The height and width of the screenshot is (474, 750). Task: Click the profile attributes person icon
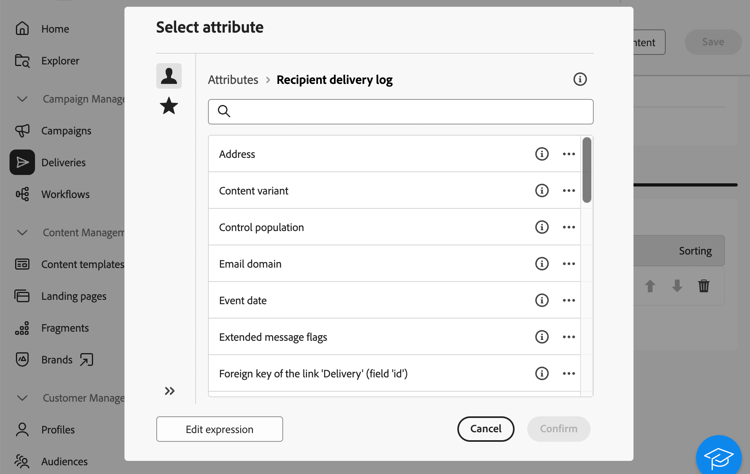169,76
